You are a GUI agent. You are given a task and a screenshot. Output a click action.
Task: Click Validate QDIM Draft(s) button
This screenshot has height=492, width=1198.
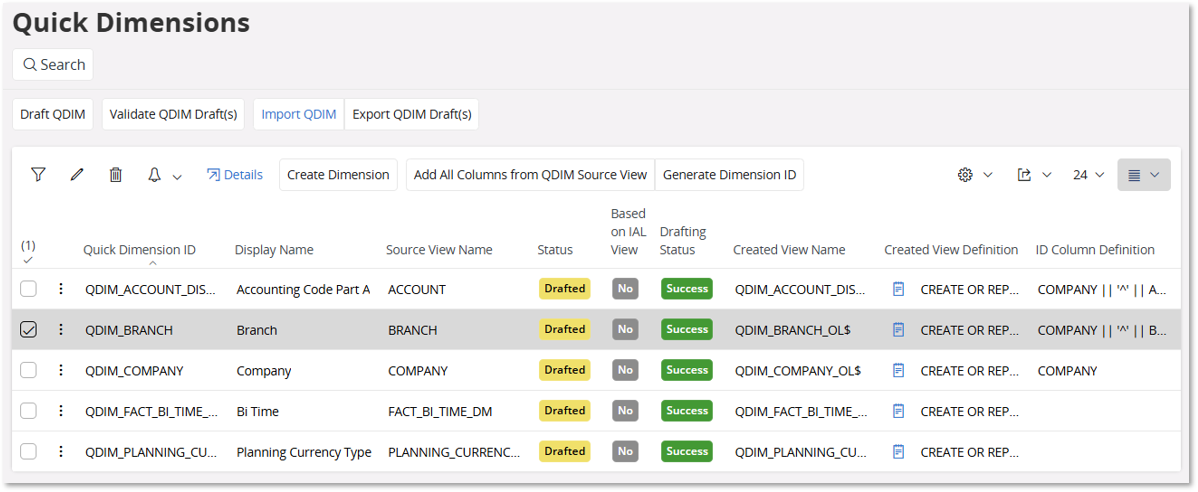pyautogui.click(x=173, y=115)
